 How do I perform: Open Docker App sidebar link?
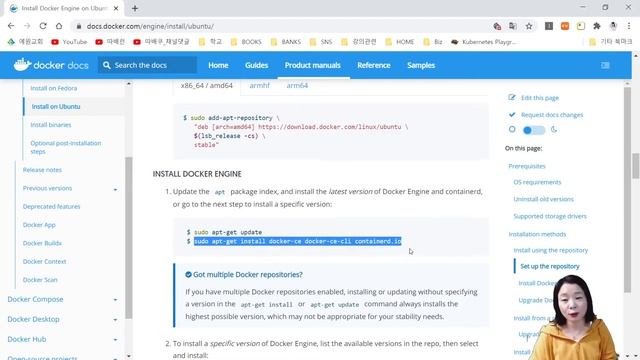(x=39, y=225)
